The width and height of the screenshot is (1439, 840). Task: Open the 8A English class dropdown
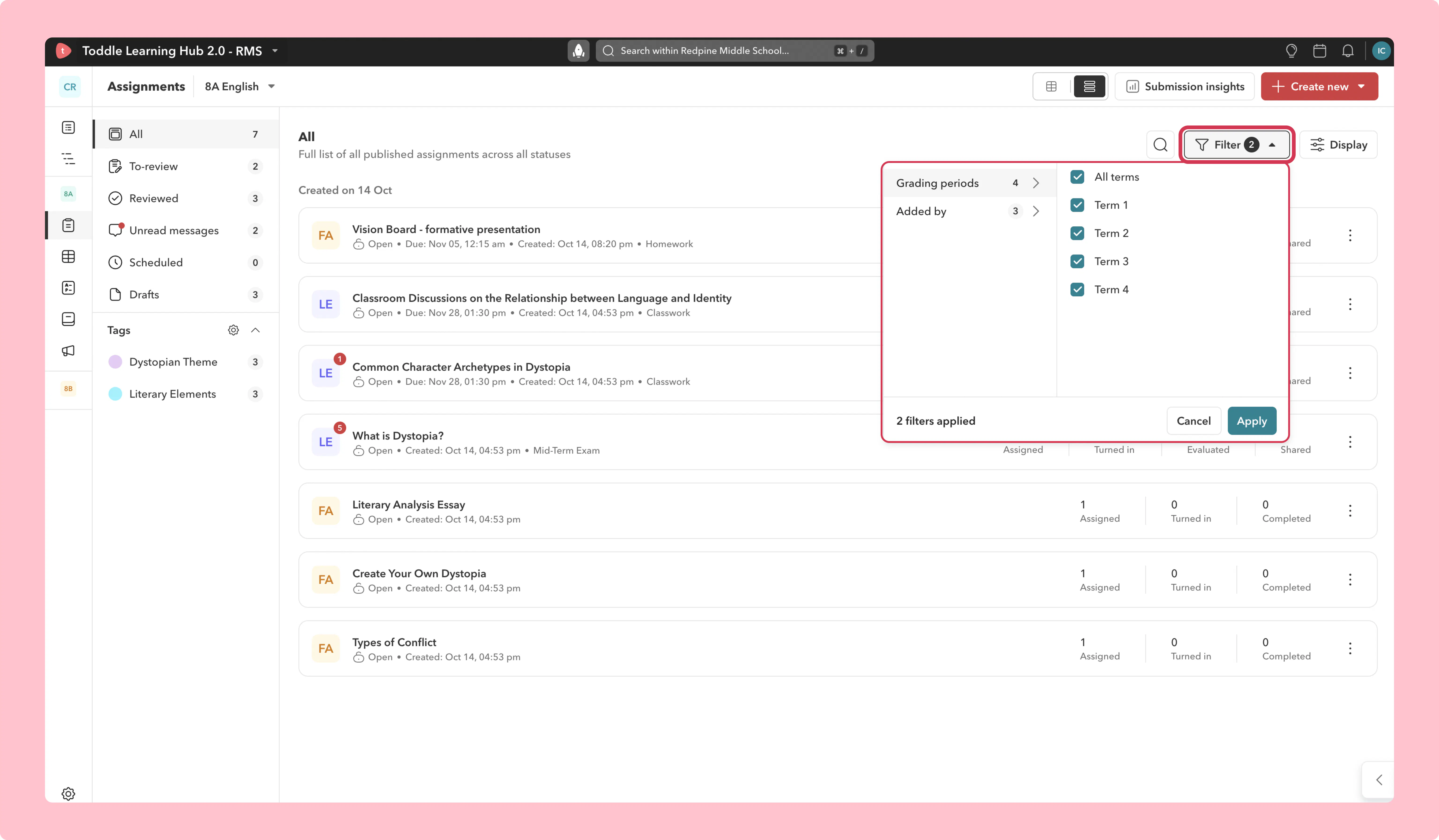click(x=240, y=86)
